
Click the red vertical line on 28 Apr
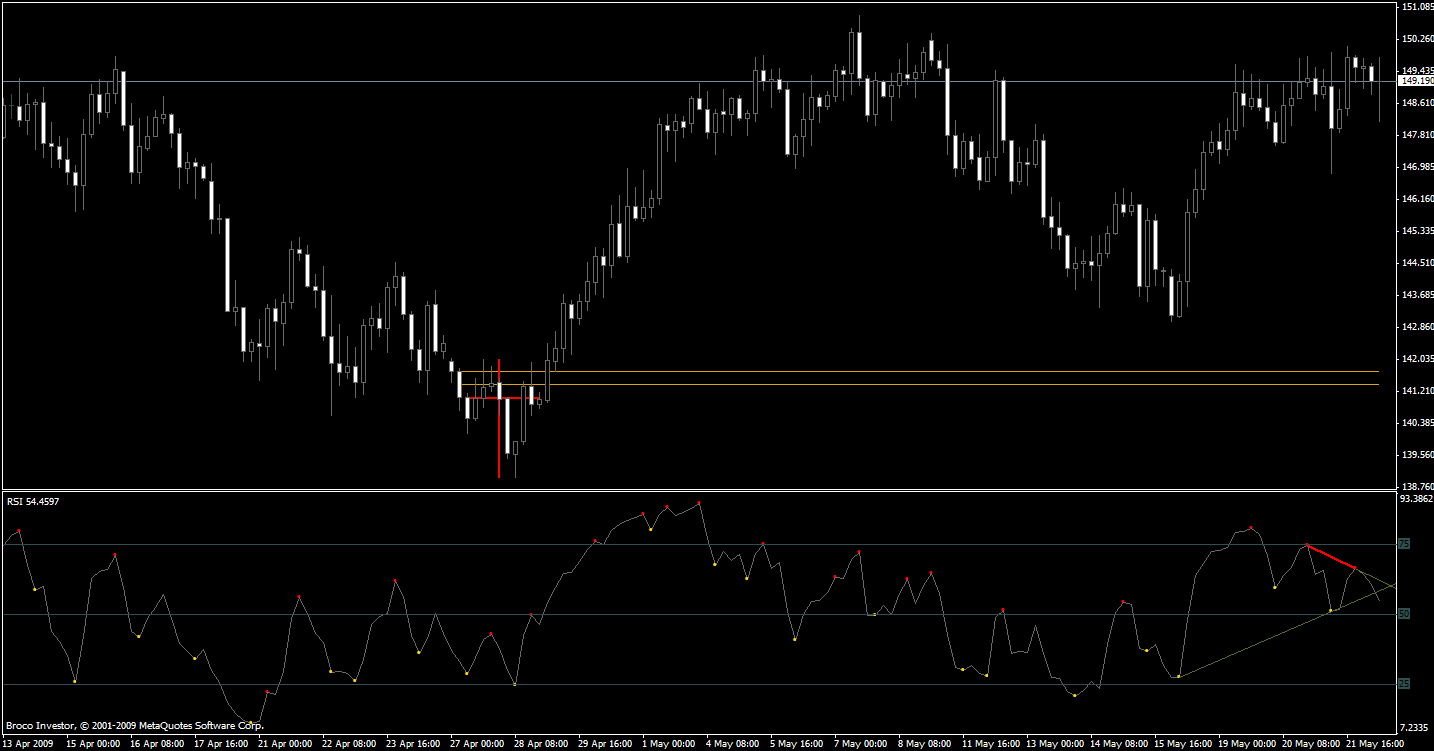[x=498, y=418]
